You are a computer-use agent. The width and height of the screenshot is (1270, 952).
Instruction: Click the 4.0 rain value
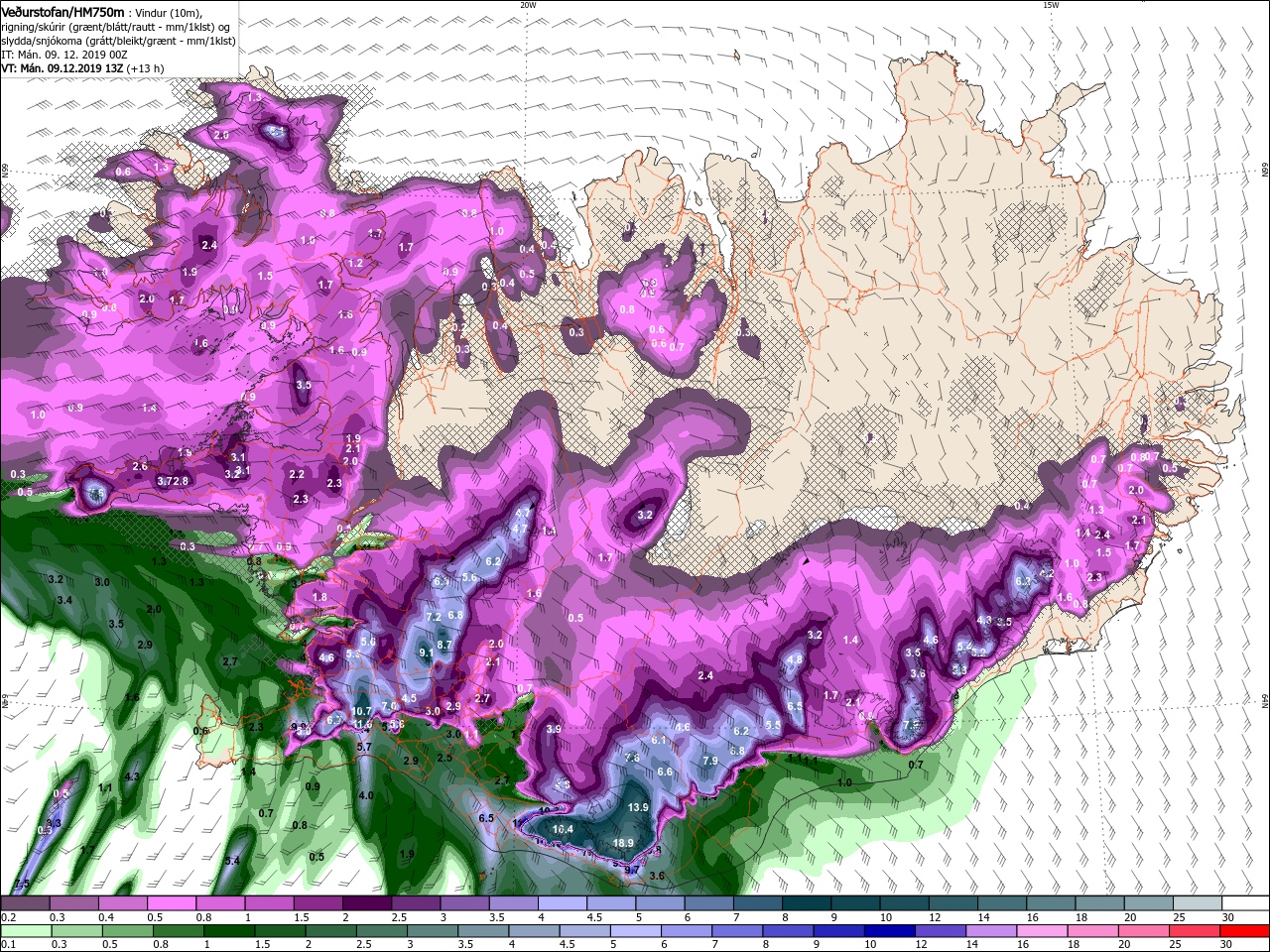pyautogui.click(x=366, y=795)
